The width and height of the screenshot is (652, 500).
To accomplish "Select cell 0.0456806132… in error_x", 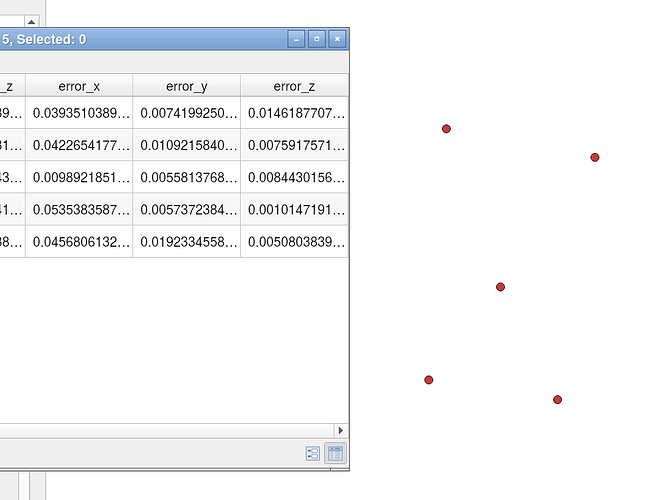I will [79, 242].
